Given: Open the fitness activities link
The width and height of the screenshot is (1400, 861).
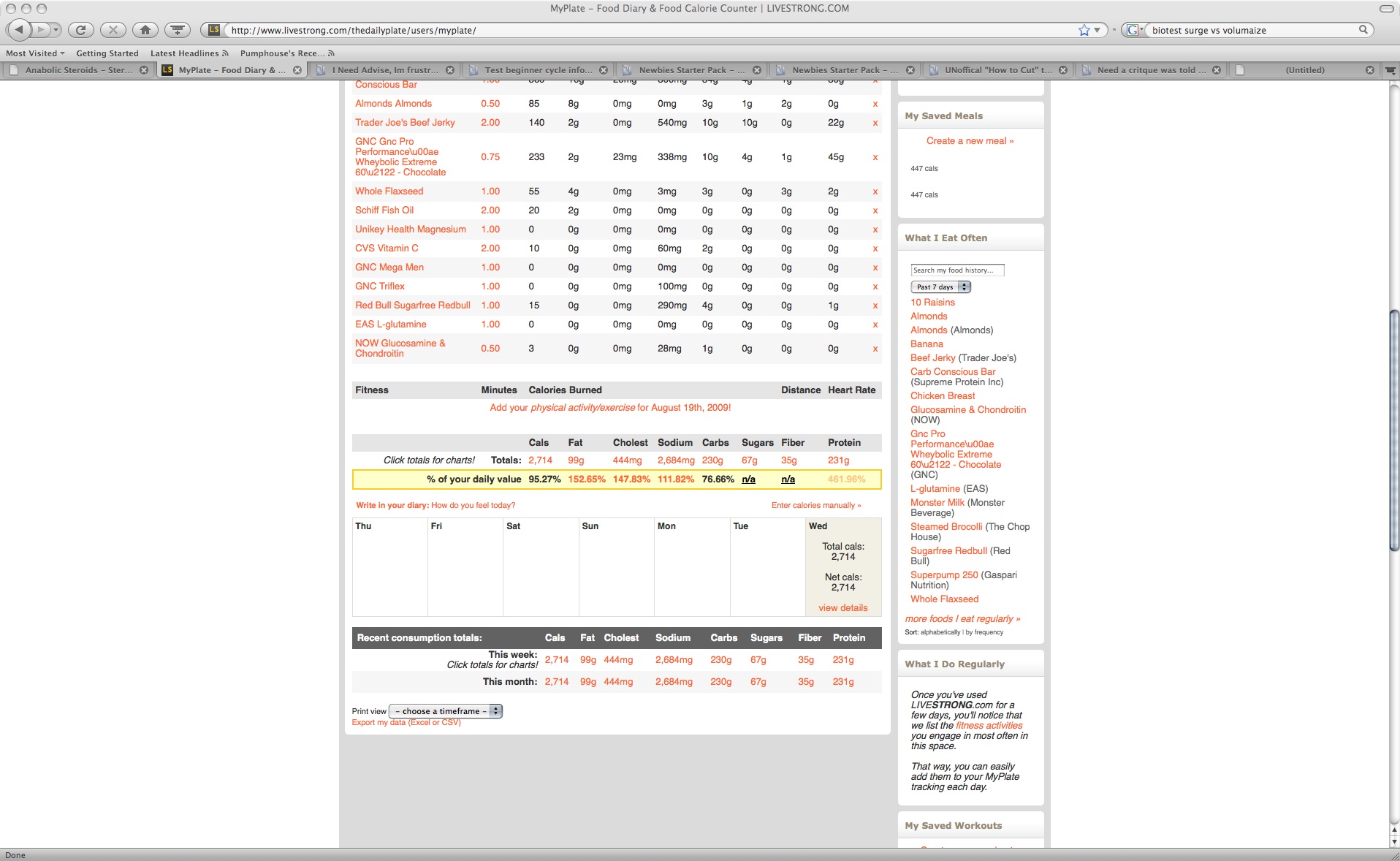Looking at the screenshot, I should (x=989, y=726).
